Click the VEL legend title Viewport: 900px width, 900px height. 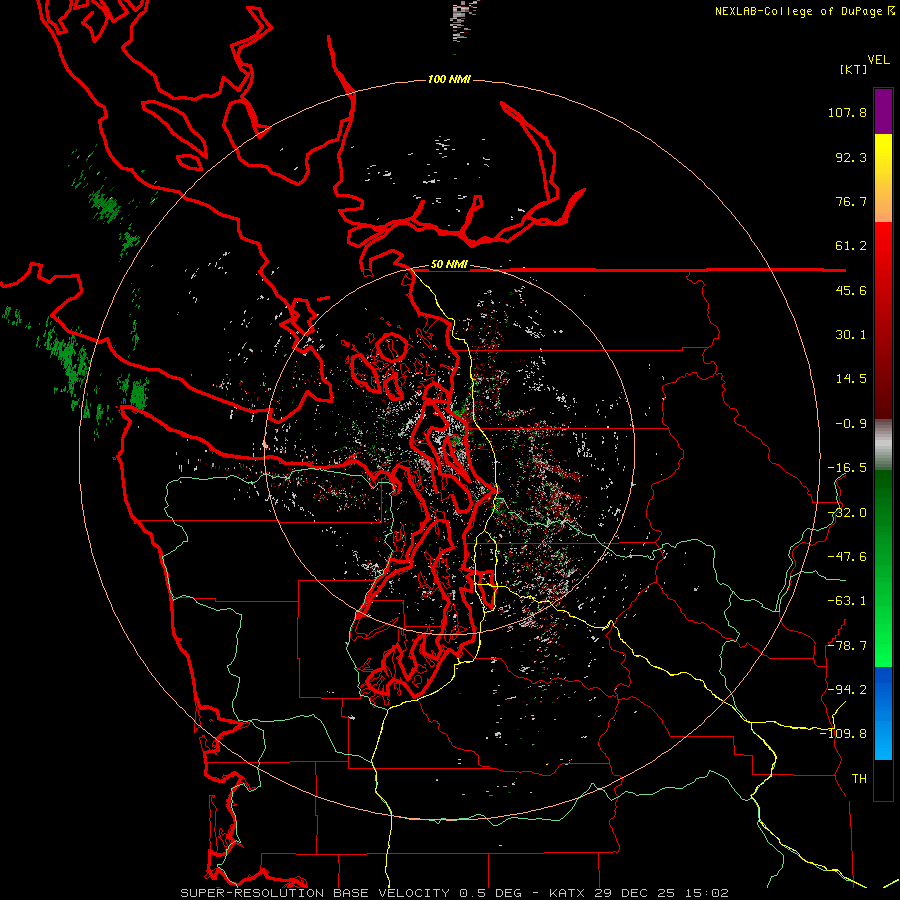[x=878, y=59]
